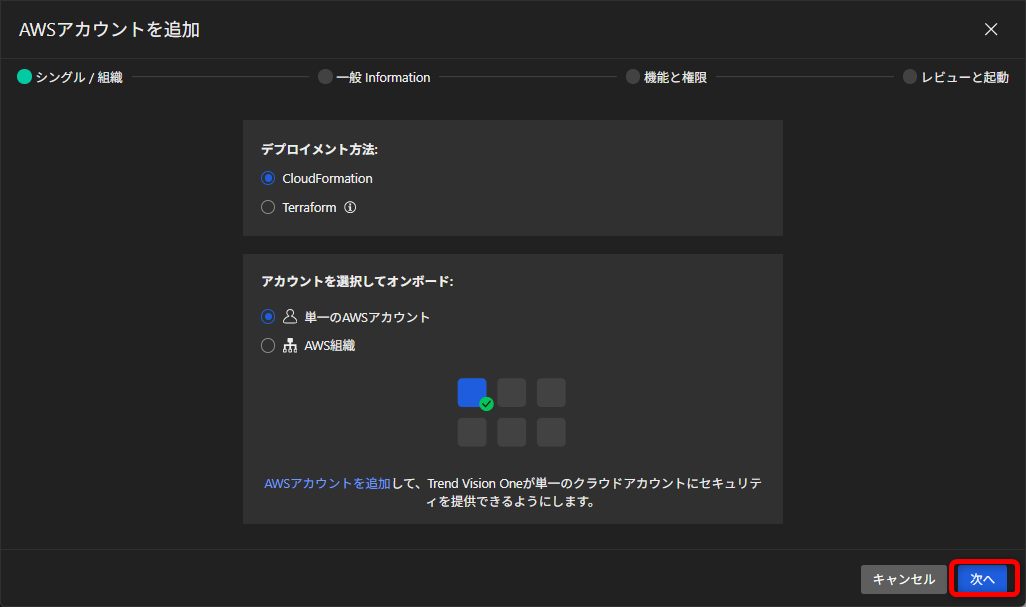Select the CloudFormation radio button
Viewport: 1026px width, 607px height.
(x=268, y=179)
